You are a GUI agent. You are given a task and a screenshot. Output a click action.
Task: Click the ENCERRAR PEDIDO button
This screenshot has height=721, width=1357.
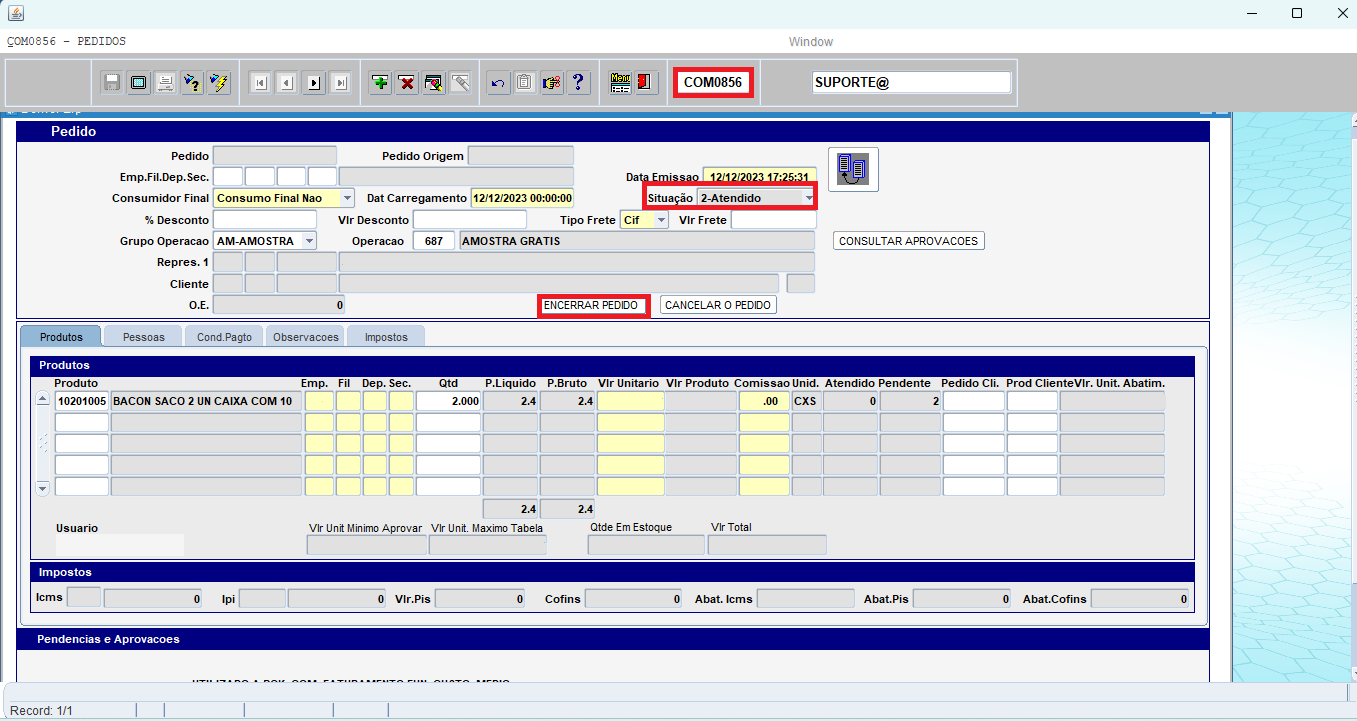coord(591,305)
